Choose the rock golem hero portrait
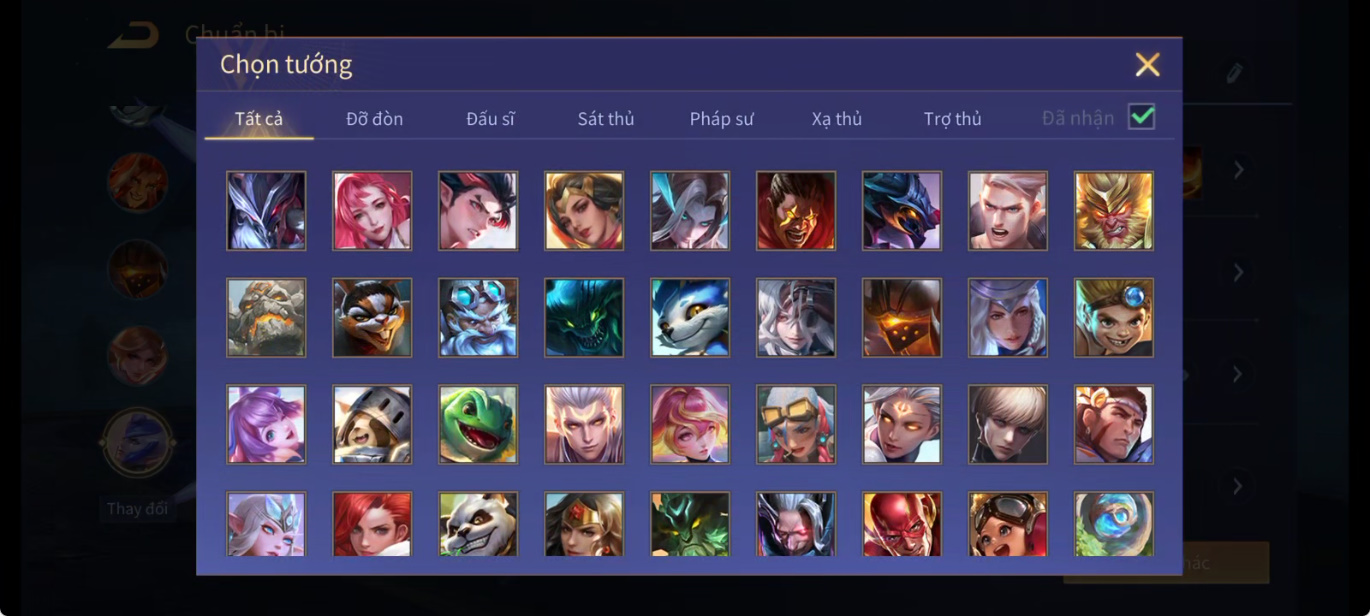Image resolution: width=1370 pixels, height=616 pixels. point(266,317)
